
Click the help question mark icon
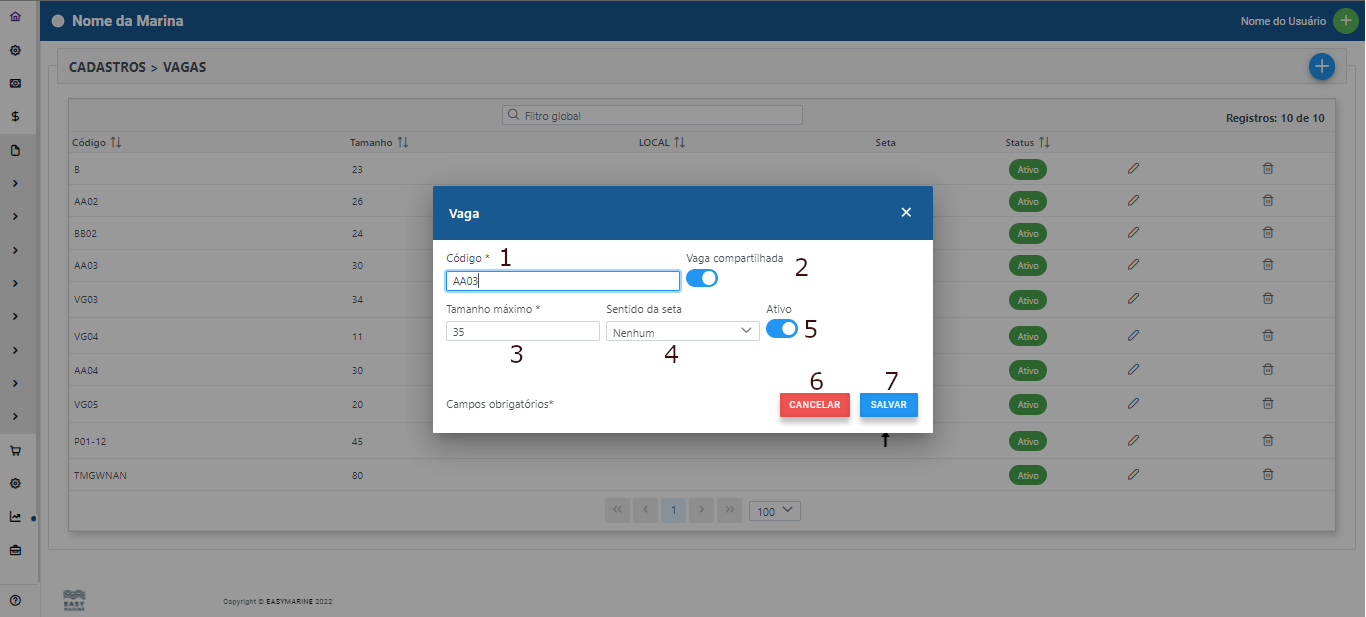(x=15, y=600)
